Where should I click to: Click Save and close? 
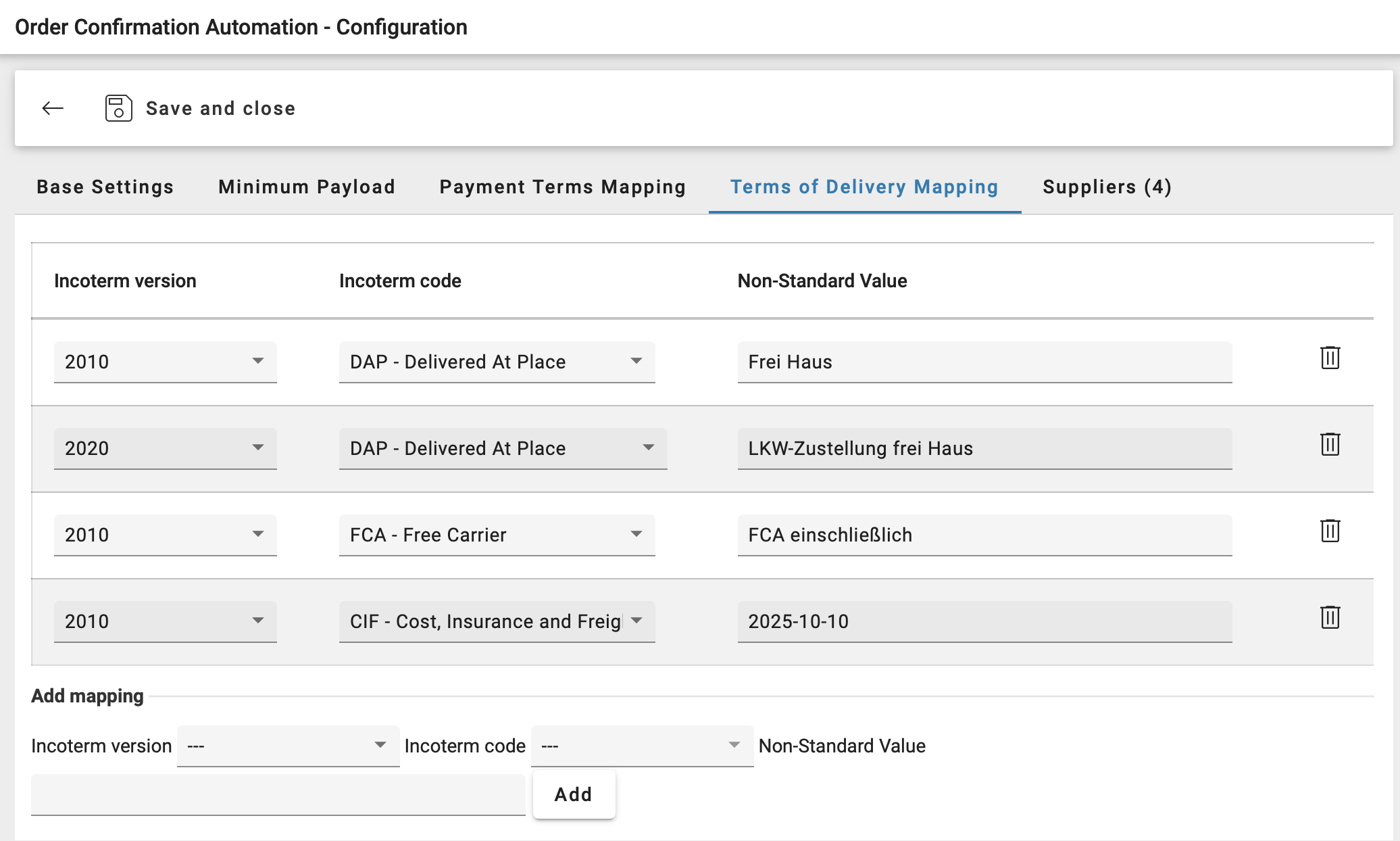click(x=220, y=108)
